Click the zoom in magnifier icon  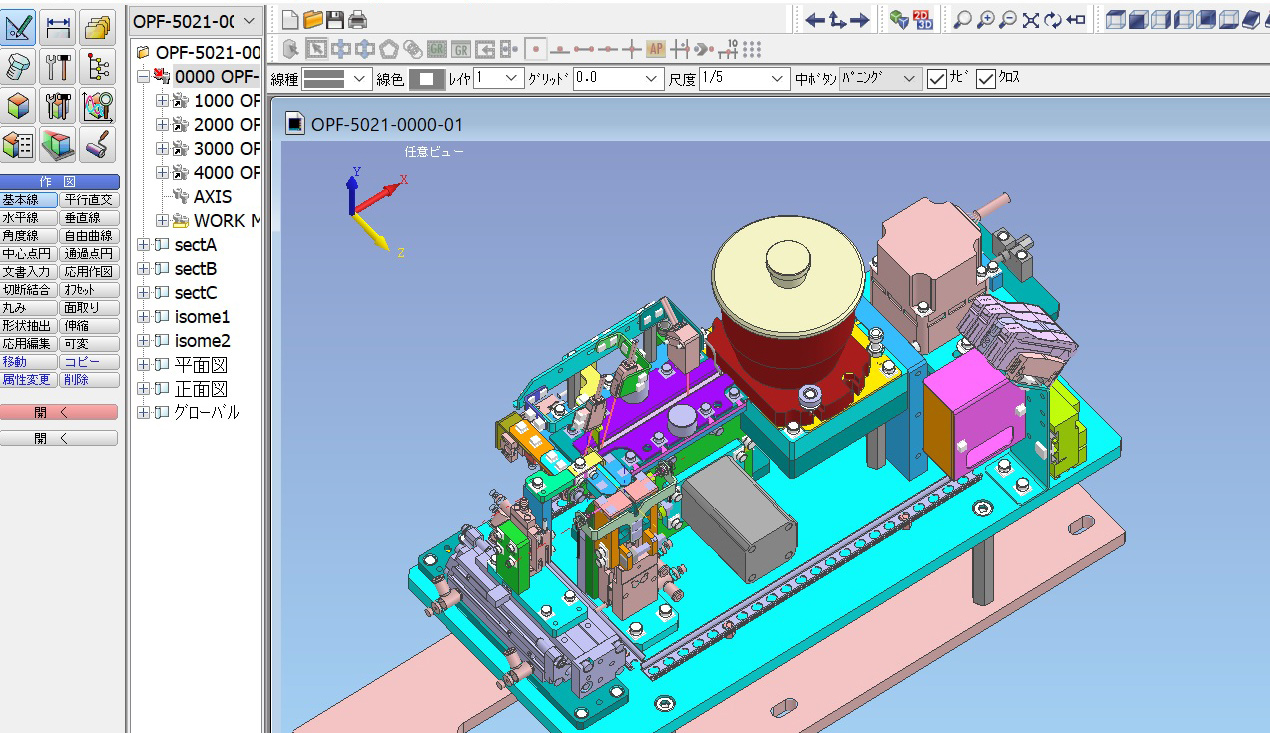click(985, 19)
